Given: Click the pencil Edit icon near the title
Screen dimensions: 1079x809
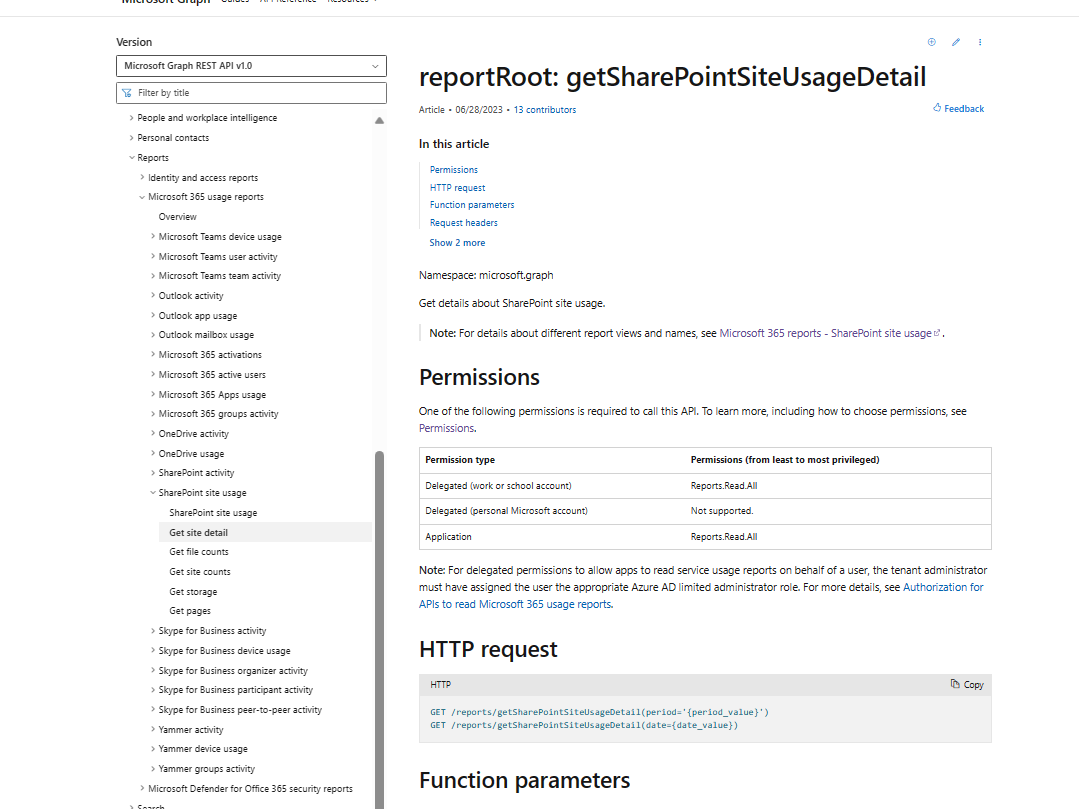Looking at the screenshot, I should point(955,41).
